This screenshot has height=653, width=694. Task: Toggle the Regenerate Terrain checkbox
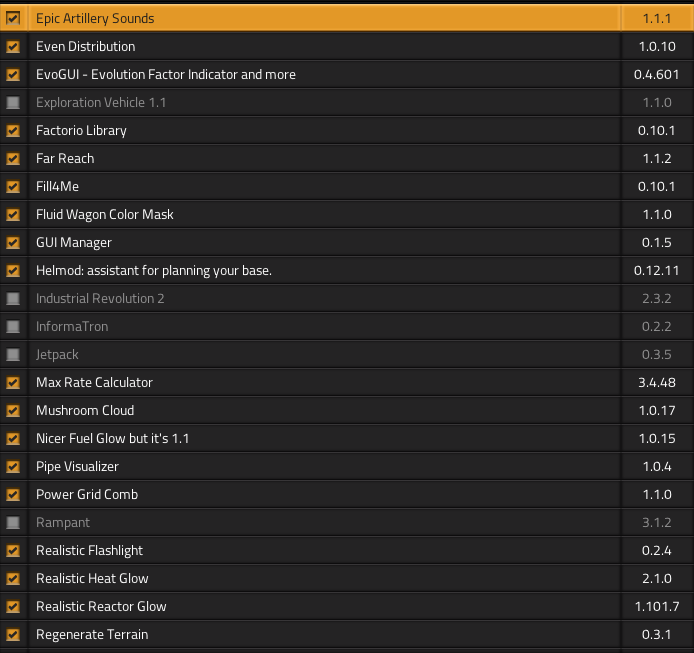click(x=13, y=634)
